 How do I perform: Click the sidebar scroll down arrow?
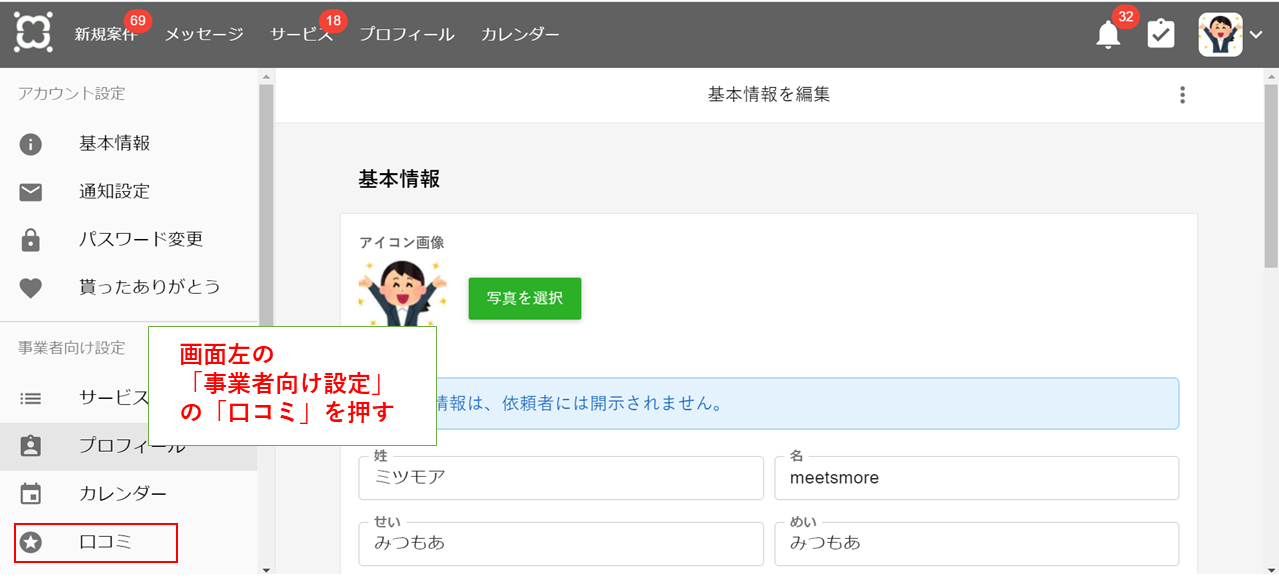[x=266, y=569]
